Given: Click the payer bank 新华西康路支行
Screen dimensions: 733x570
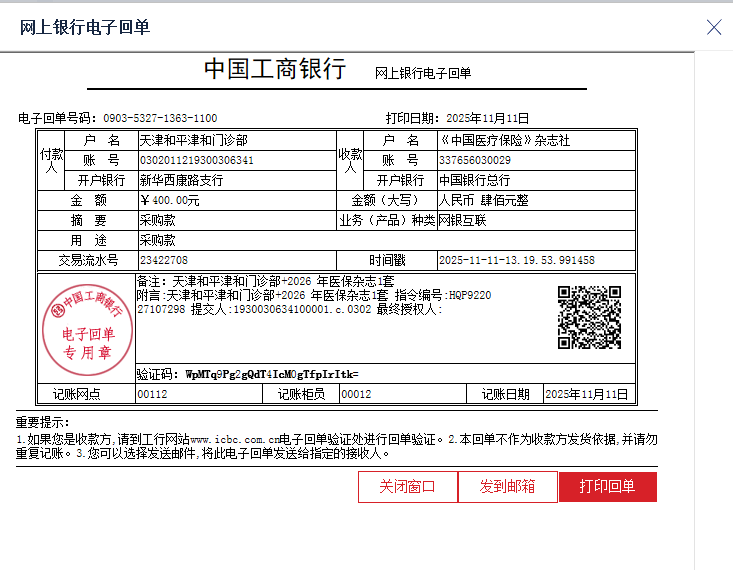Looking at the screenshot, I should (x=181, y=181).
